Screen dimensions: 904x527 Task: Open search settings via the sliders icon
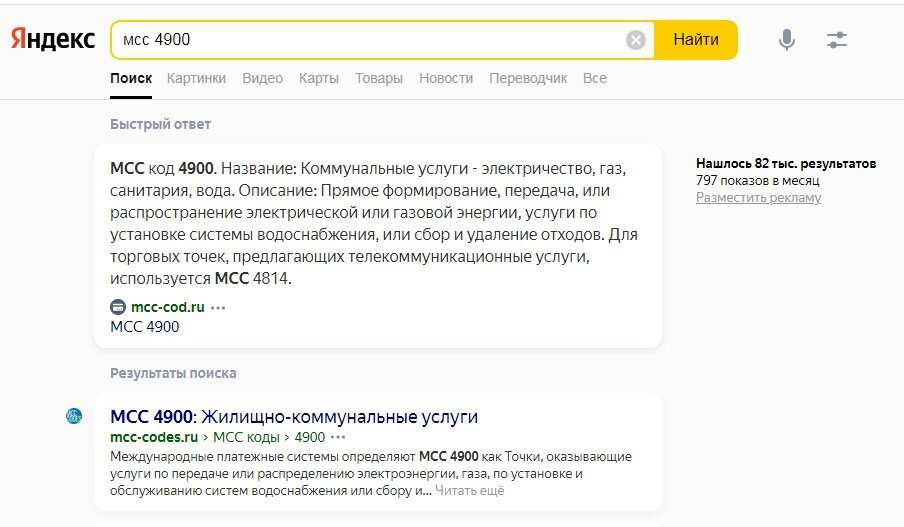click(837, 40)
